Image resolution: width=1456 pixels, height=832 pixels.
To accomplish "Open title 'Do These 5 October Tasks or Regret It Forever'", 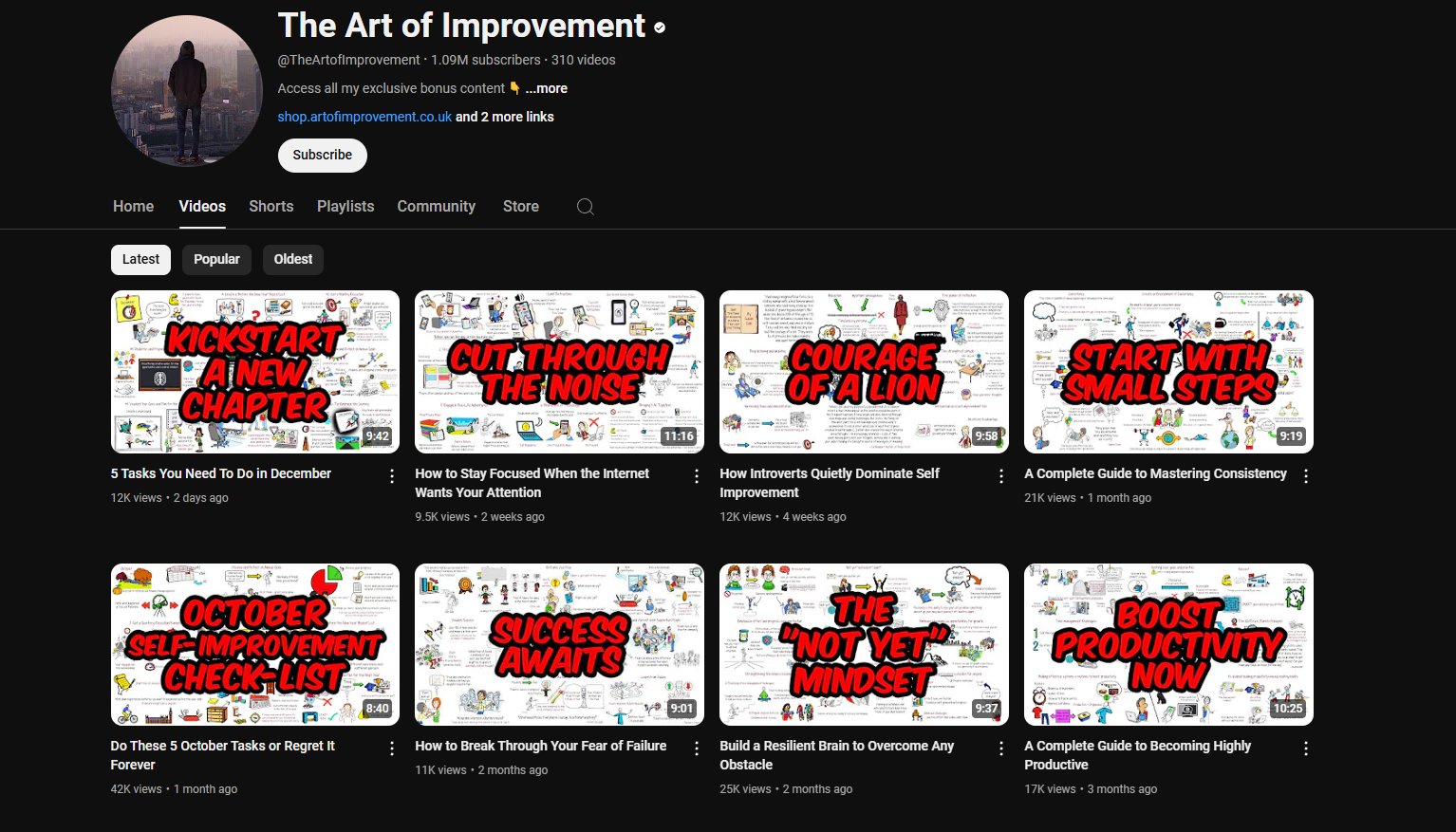I will (x=223, y=755).
